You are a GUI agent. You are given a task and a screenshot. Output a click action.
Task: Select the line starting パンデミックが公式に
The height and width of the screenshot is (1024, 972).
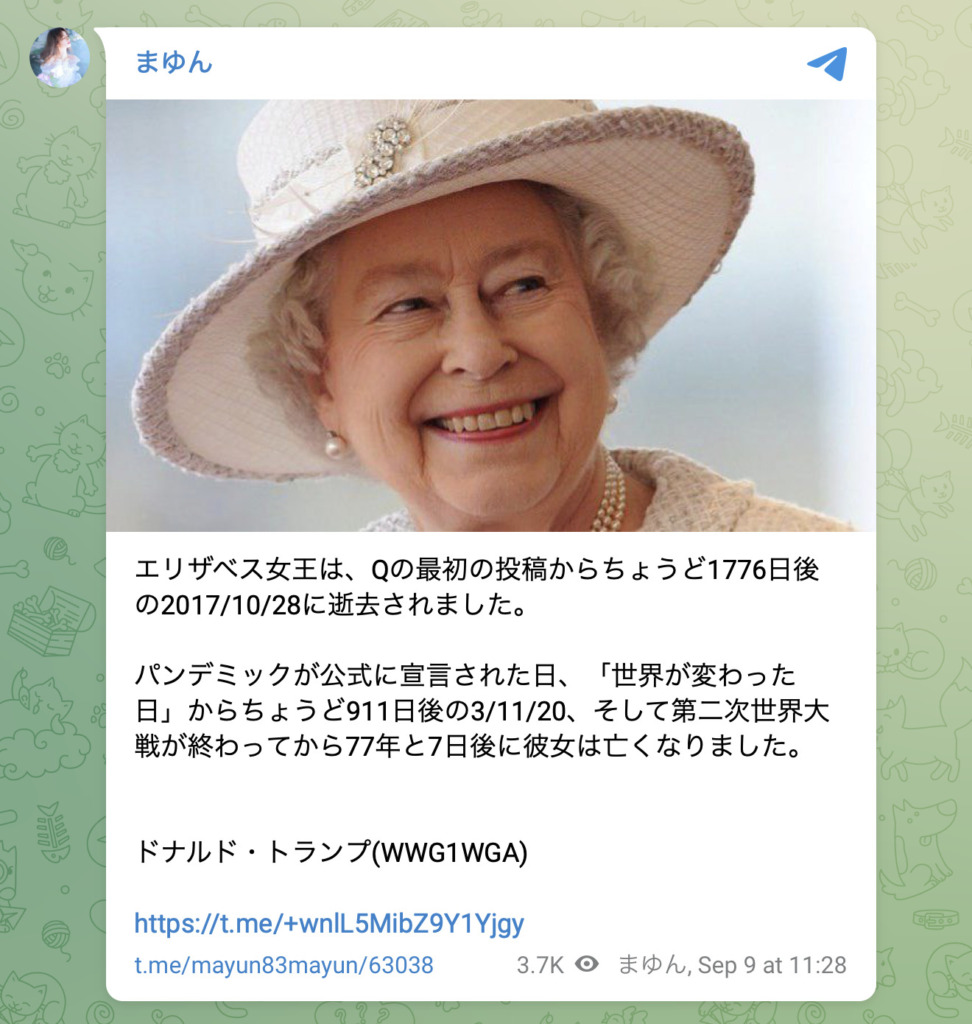[x=465, y=675]
